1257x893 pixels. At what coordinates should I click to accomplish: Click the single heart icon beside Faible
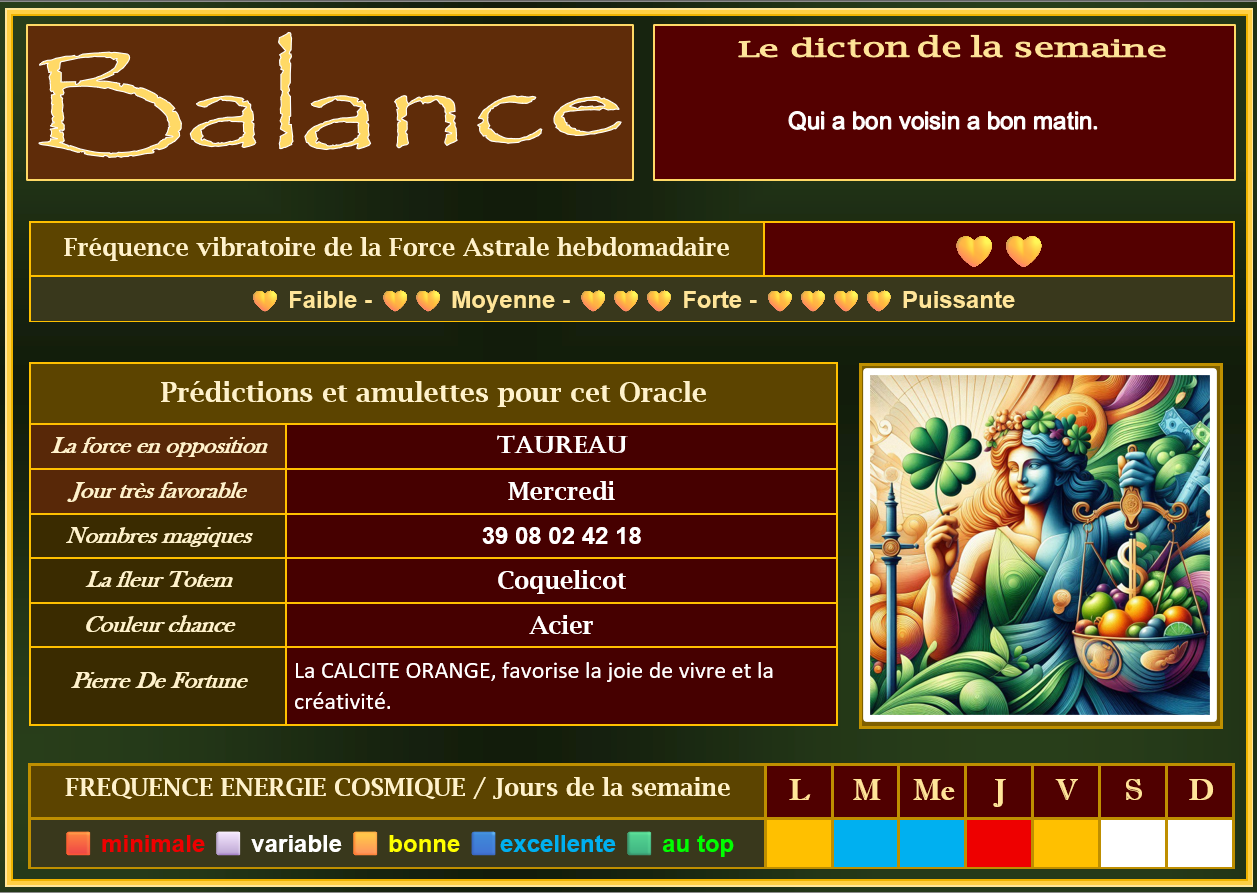pos(264,300)
